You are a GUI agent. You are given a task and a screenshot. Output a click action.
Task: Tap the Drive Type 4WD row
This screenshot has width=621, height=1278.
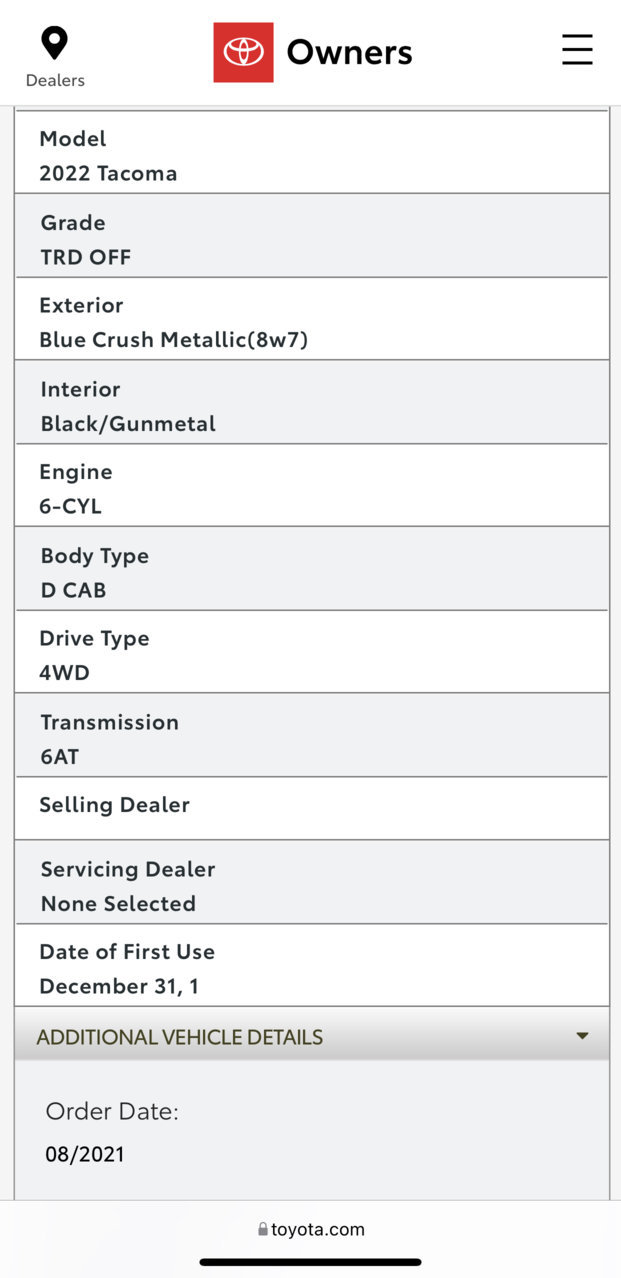pyautogui.click(x=312, y=652)
